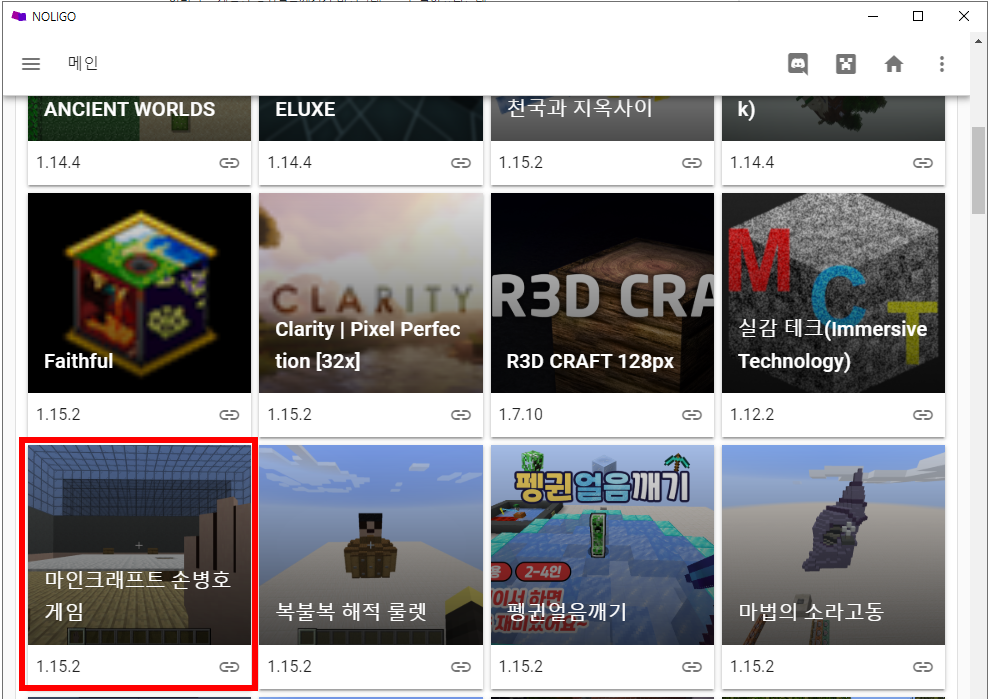Open the 천국과 지옥사이 card image

(602, 119)
